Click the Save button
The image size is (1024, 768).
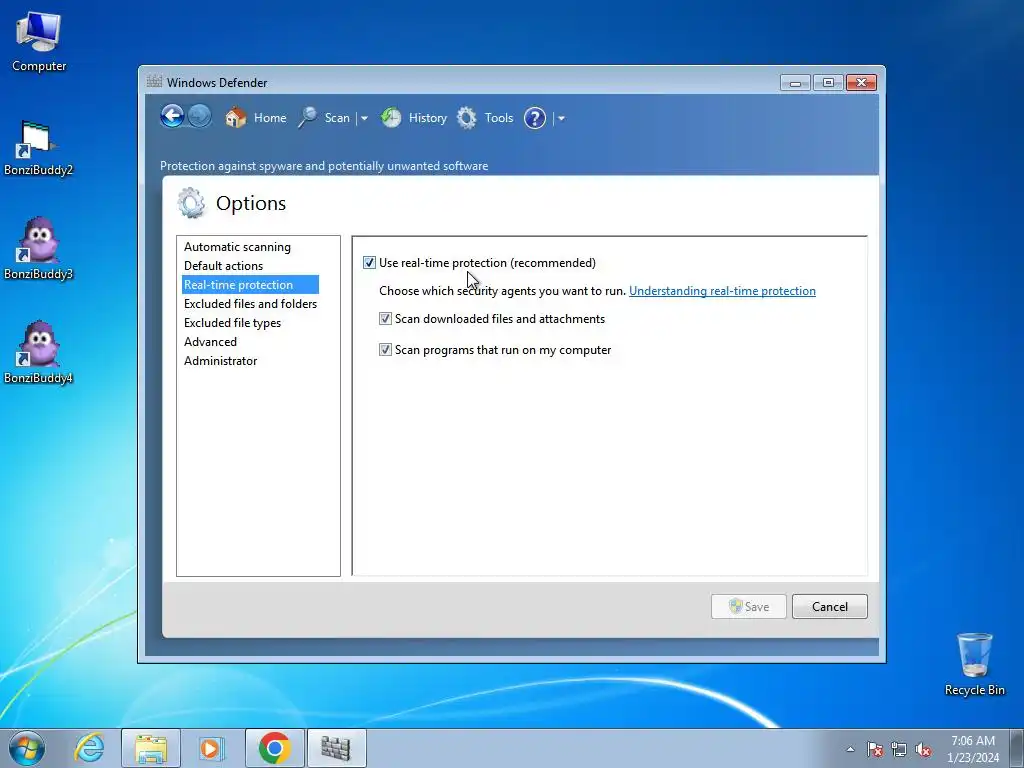pos(748,607)
